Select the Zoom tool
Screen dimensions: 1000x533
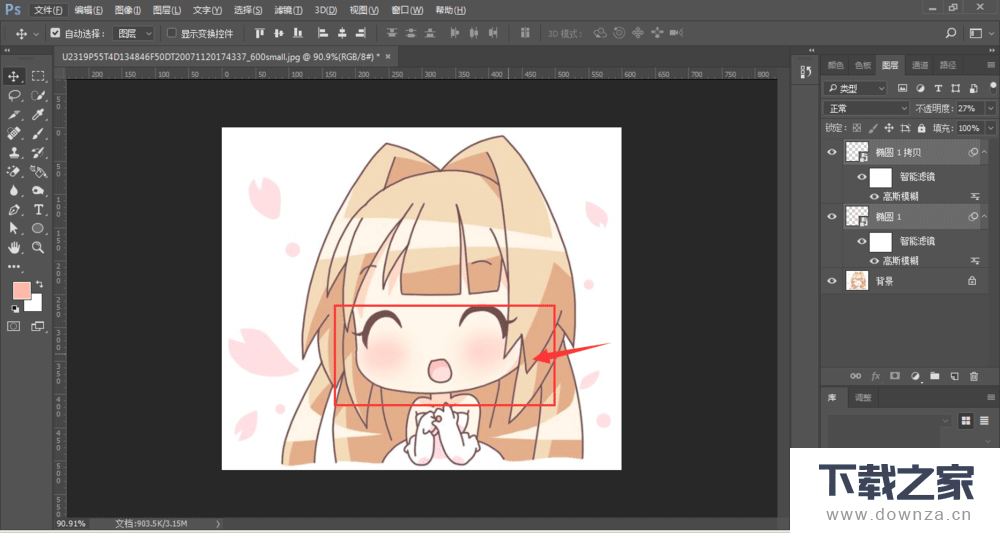[x=38, y=247]
